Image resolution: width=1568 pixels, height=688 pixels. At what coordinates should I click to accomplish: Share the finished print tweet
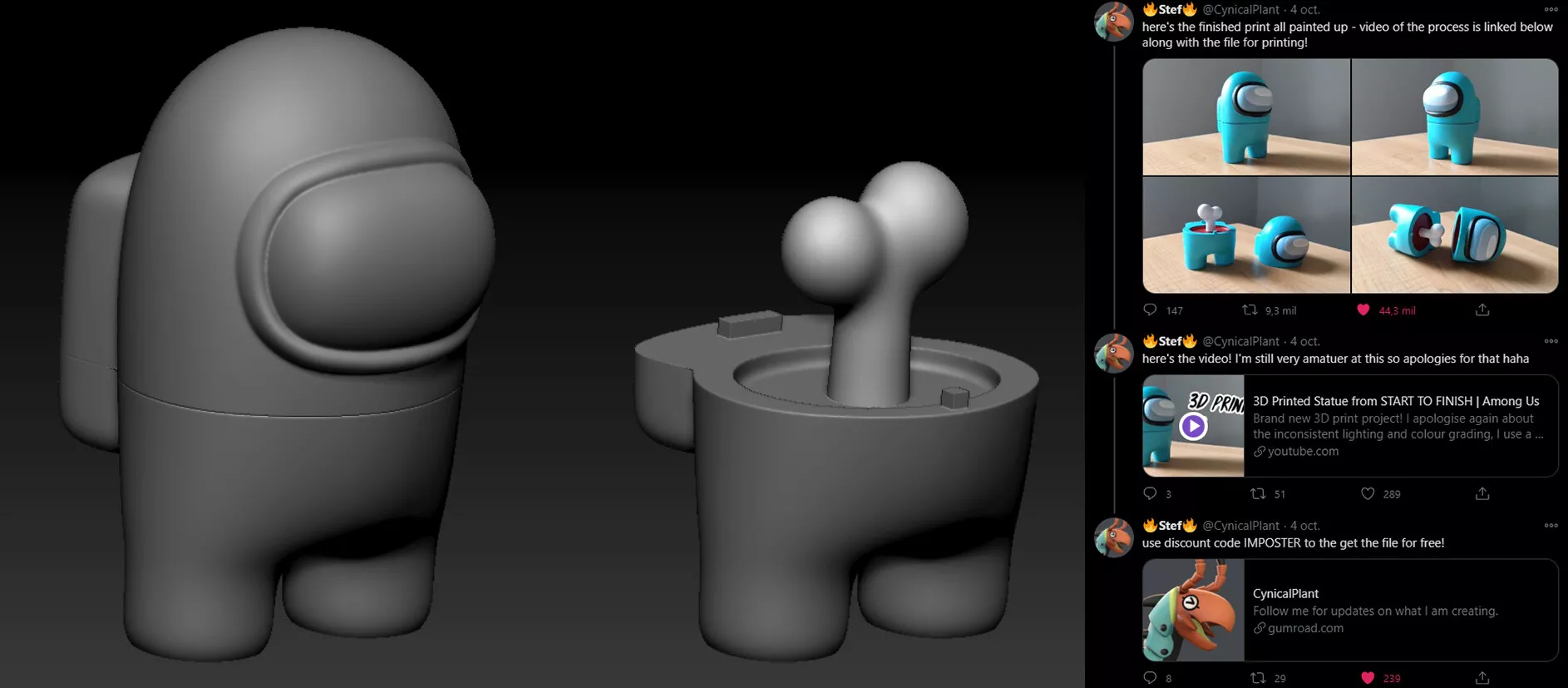point(1482,310)
